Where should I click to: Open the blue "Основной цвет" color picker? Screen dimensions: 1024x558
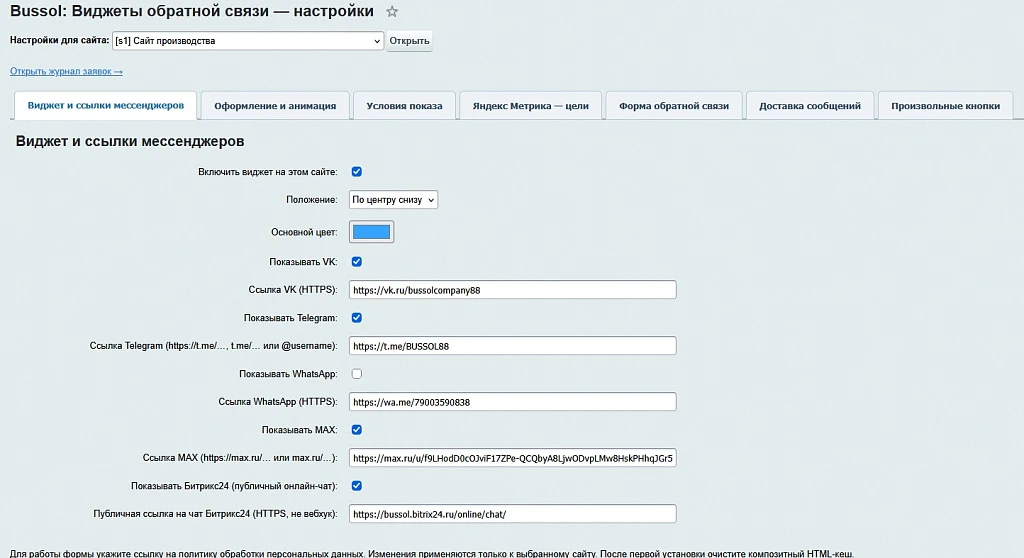coord(372,232)
